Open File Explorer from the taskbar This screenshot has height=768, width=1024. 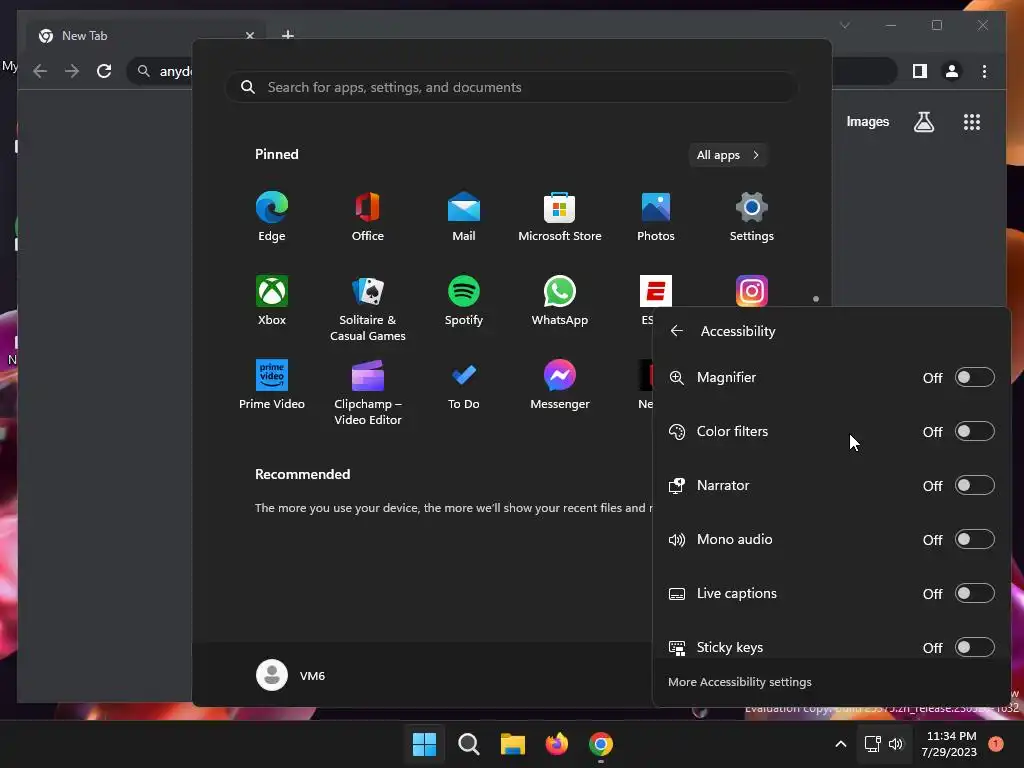(513, 744)
